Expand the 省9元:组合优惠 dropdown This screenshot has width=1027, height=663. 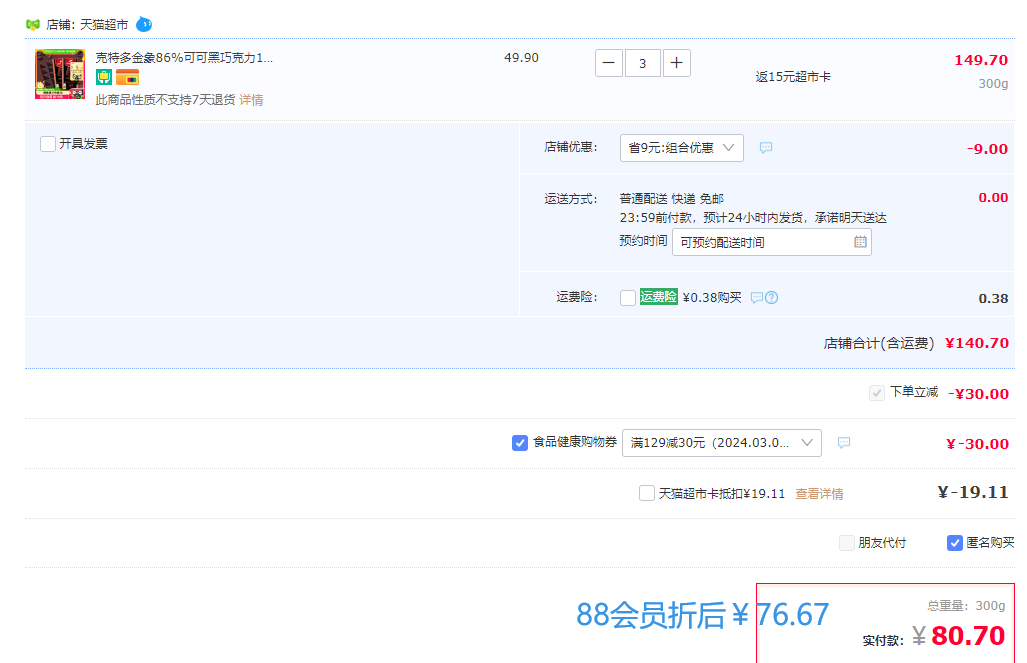[682, 148]
